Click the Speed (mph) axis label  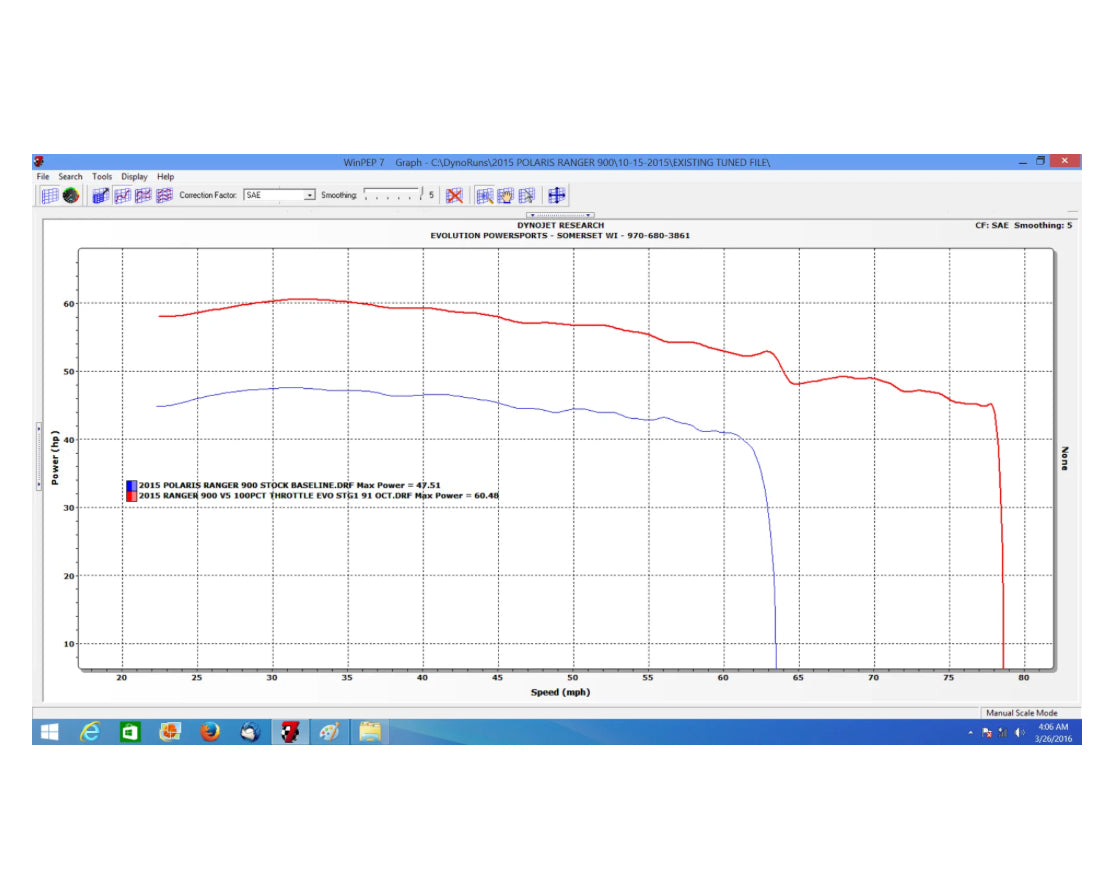point(559,692)
